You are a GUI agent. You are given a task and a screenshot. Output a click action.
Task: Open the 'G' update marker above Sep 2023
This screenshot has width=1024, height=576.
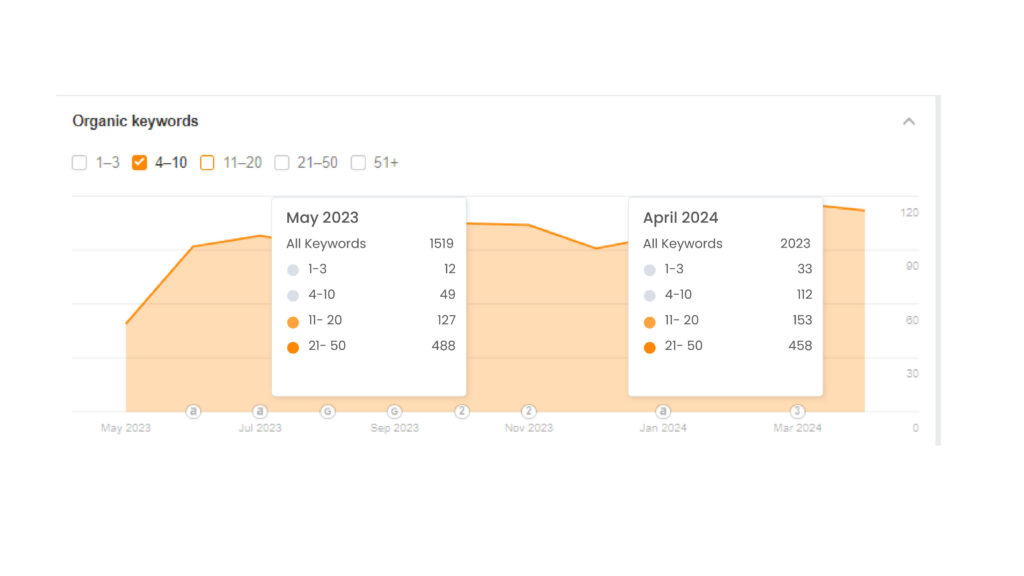pyautogui.click(x=394, y=411)
